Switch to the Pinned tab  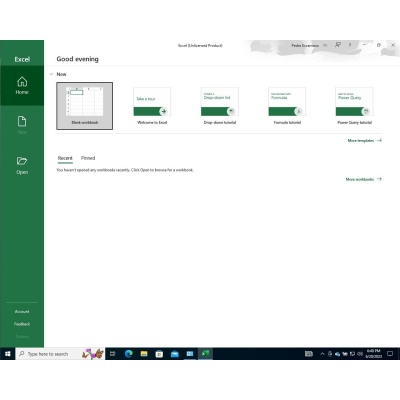click(x=88, y=158)
